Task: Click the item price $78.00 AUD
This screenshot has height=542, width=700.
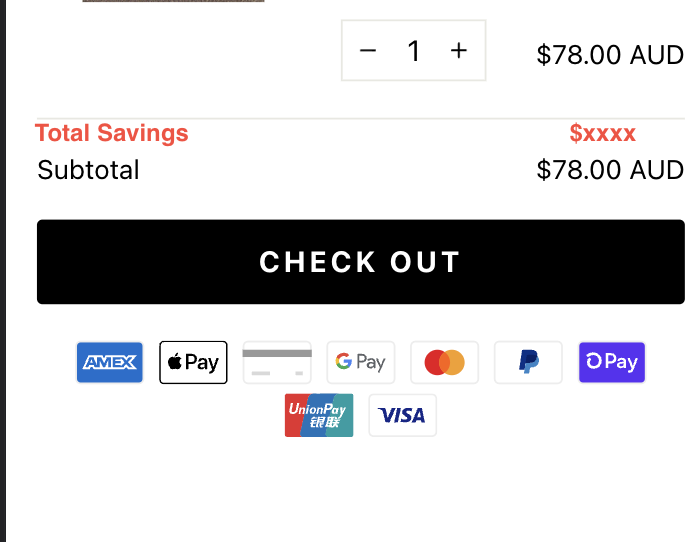Action: (610, 55)
